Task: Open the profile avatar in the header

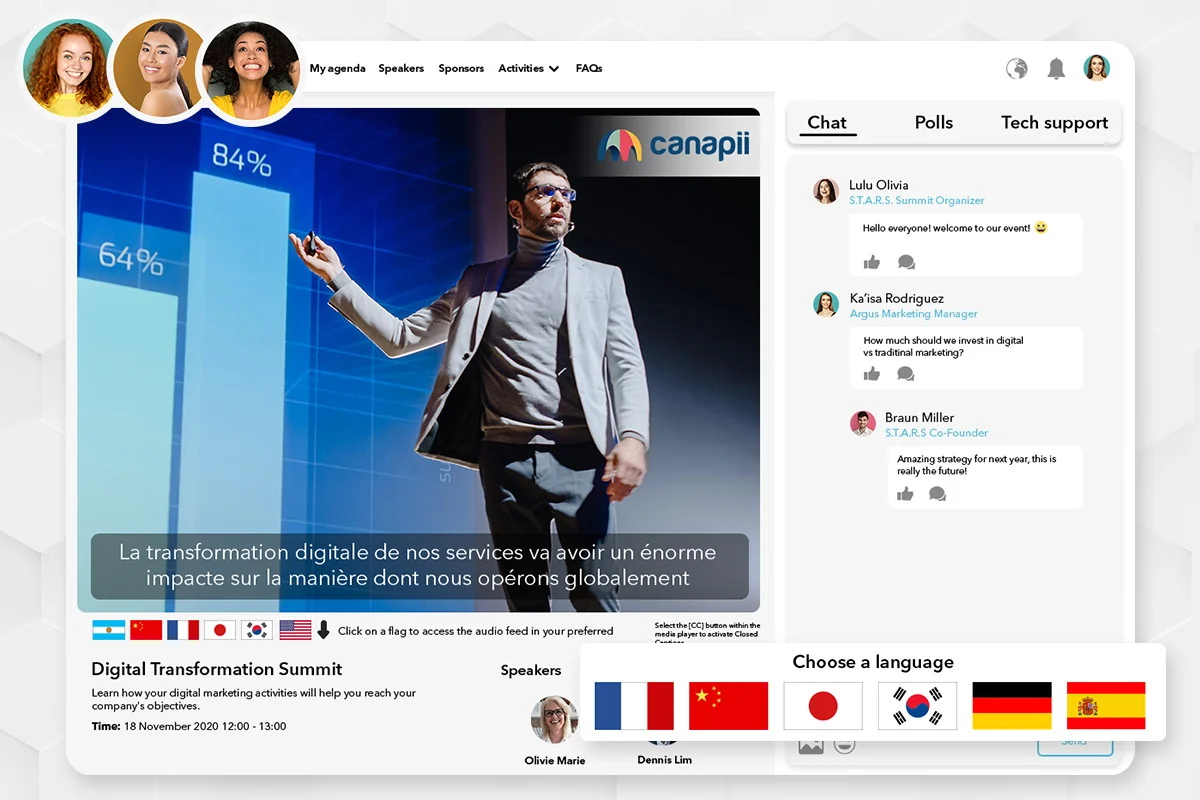Action: (1097, 68)
